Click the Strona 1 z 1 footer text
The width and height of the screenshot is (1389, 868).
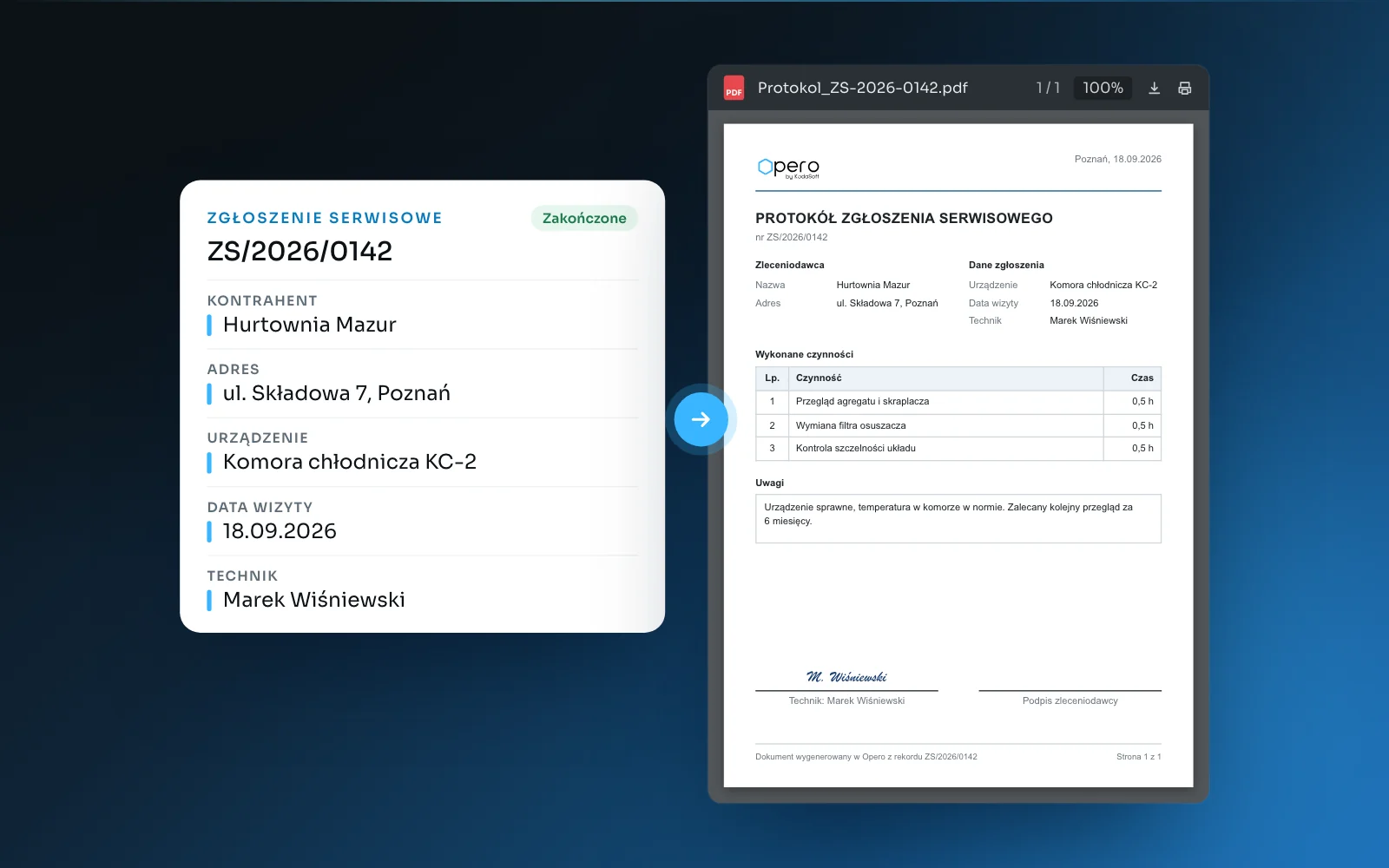[x=1138, y=757]
